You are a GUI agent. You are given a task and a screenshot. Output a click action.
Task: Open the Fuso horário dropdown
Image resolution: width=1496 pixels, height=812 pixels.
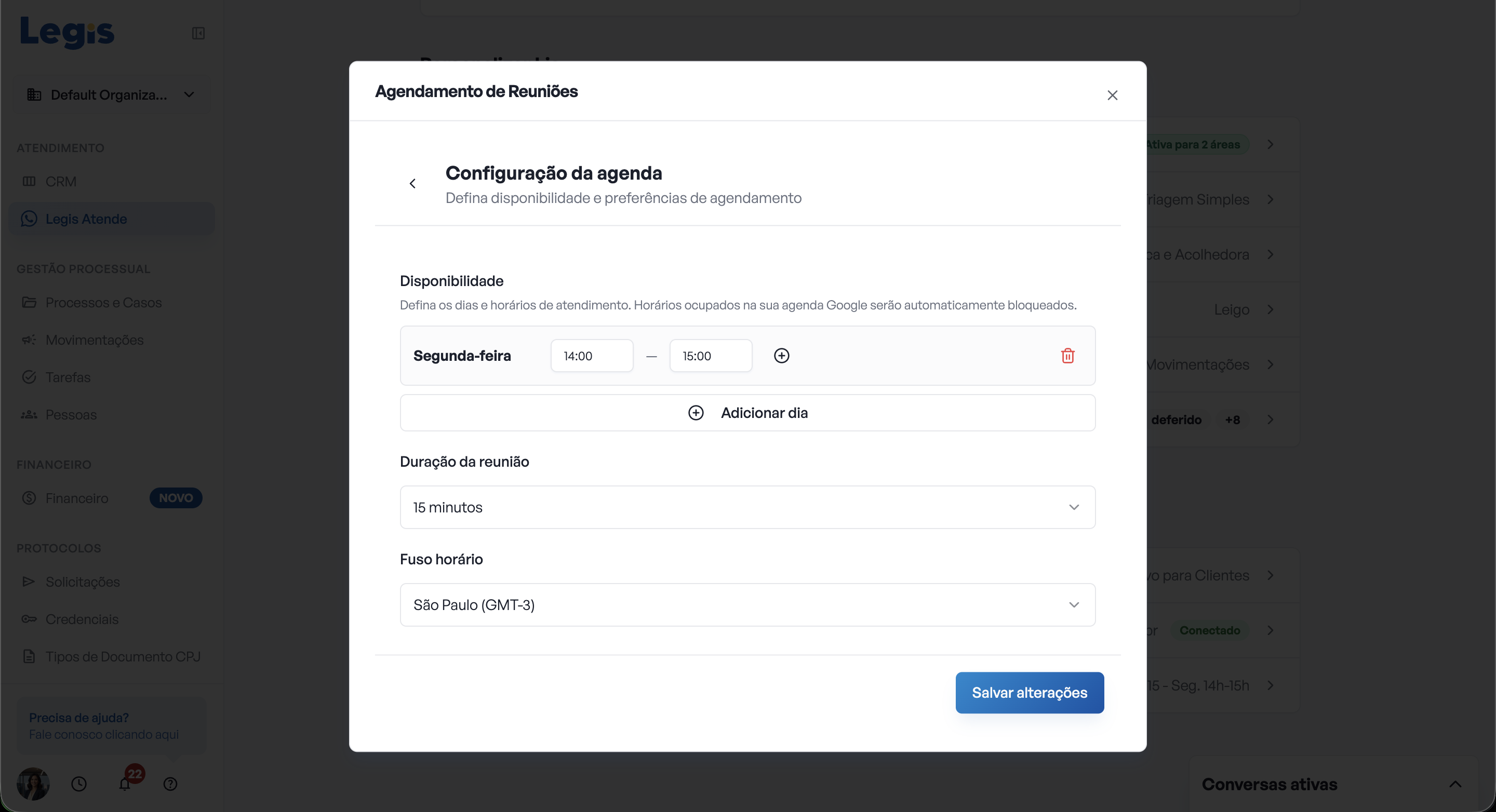click(747, 605)
